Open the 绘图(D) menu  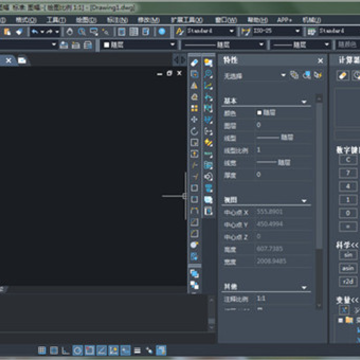point(86,20)
